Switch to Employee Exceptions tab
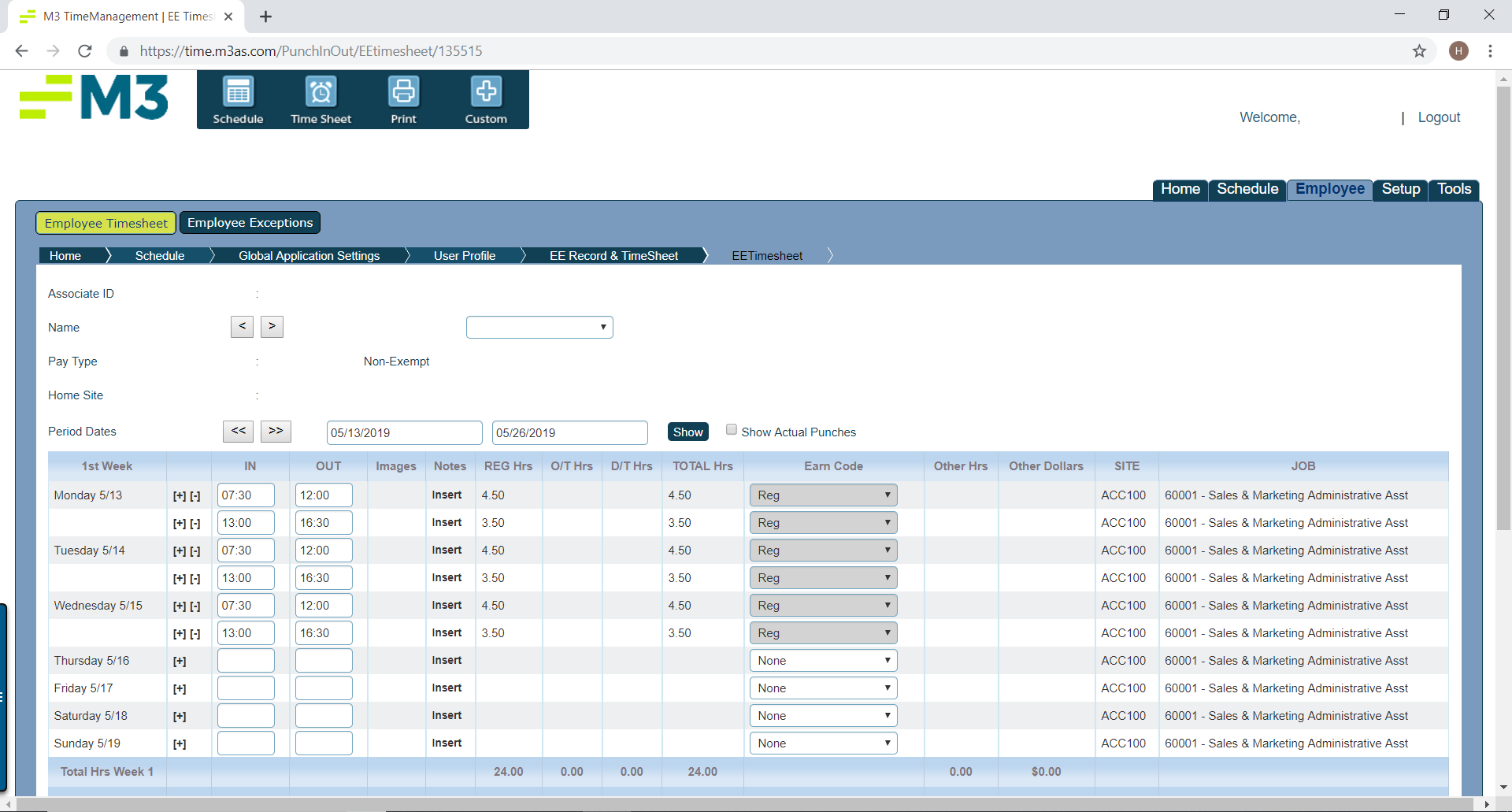This screenshot has height=812, width=1512. coord(250,223)
